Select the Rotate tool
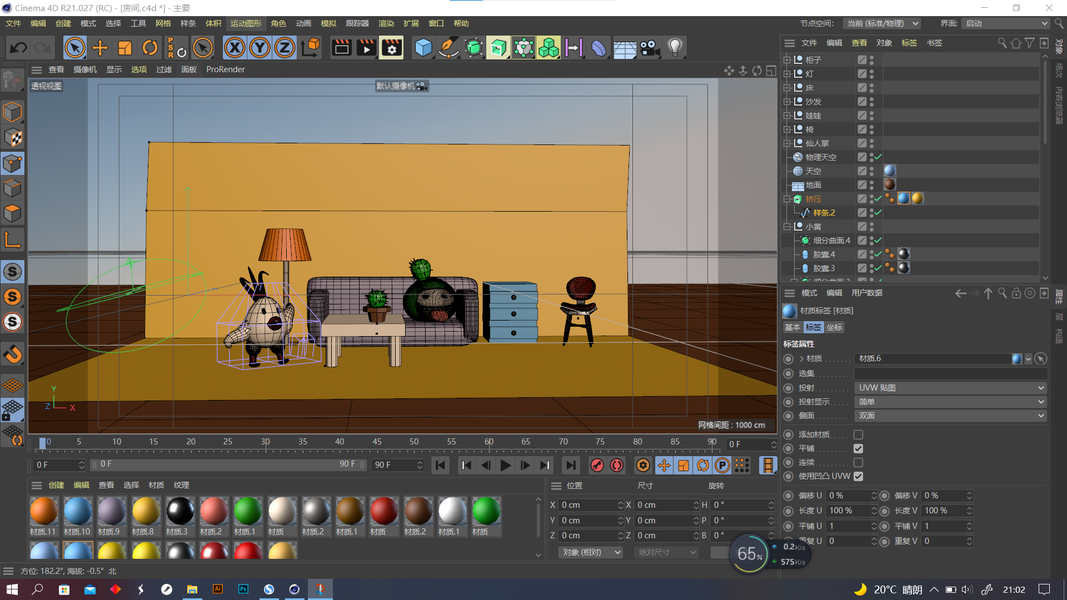Screen dimensions: 1067x600 coord(150,48)
